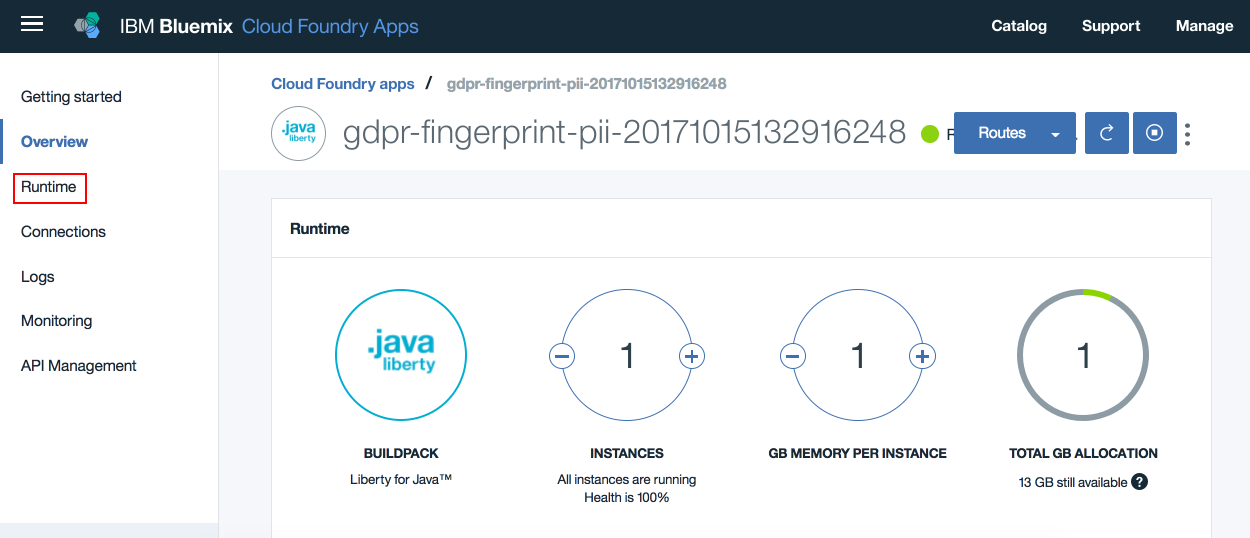Open the three-dot more actions menu

point(1188,134)
